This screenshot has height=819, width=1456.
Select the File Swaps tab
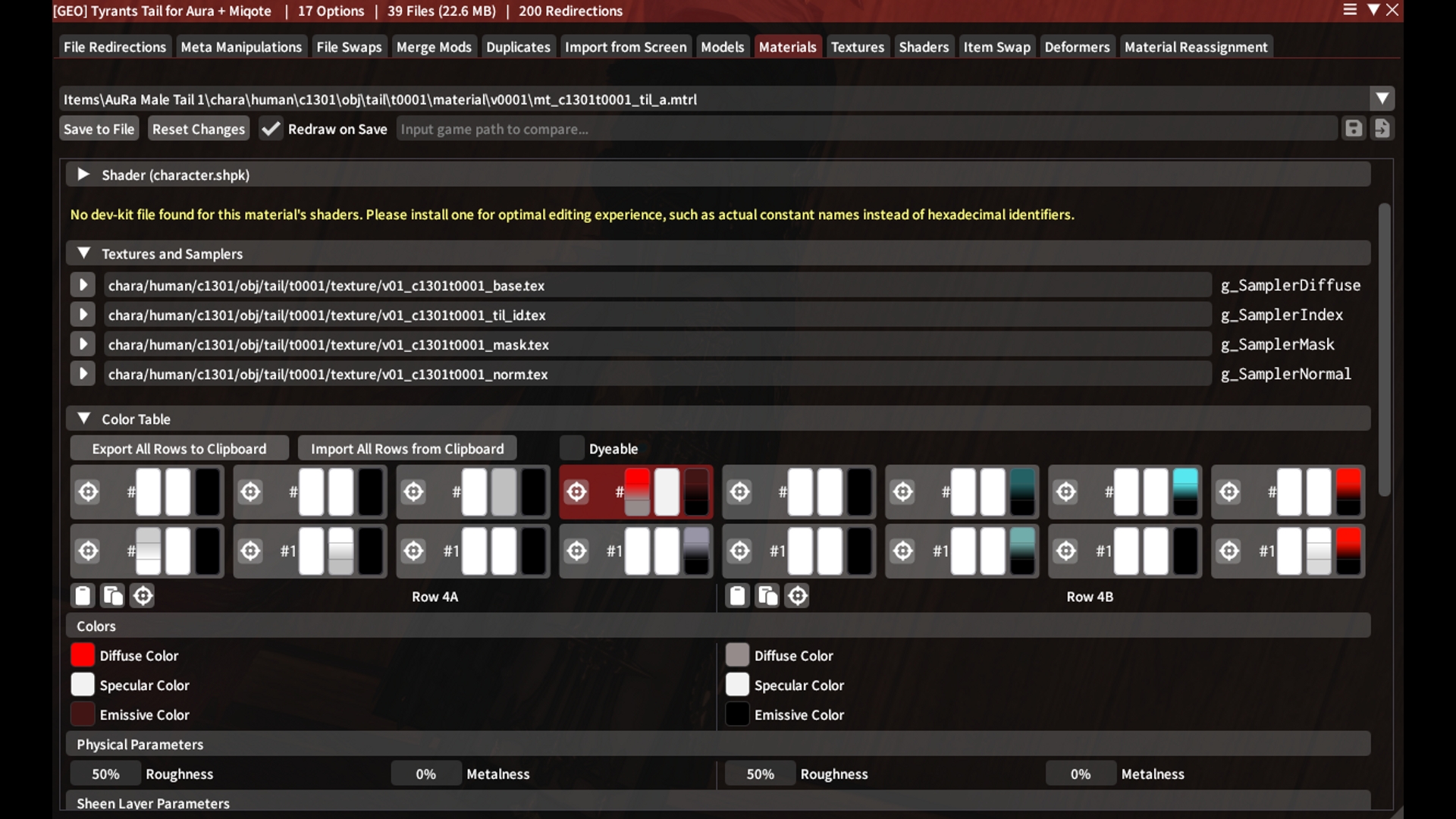pos(349,46)
